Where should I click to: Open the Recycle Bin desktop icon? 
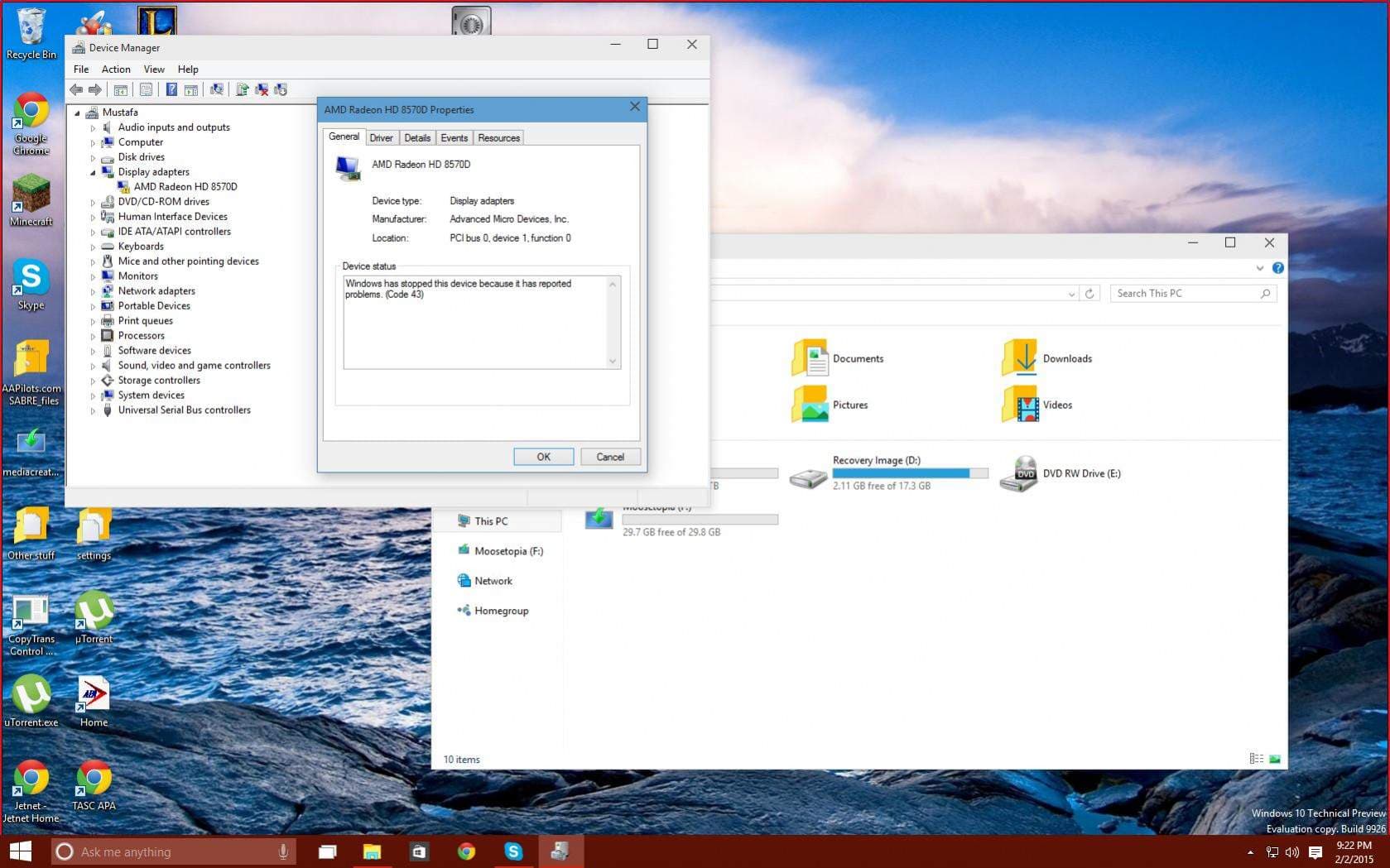coord(31,34)
